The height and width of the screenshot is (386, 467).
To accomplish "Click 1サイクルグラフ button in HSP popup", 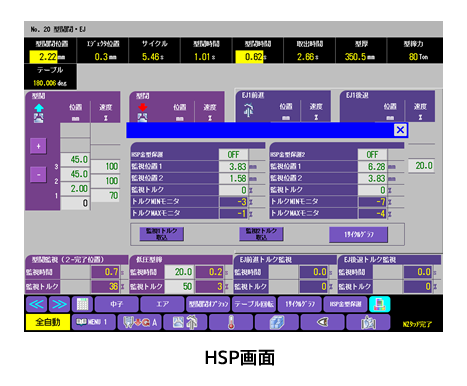I will click(358, 235).
